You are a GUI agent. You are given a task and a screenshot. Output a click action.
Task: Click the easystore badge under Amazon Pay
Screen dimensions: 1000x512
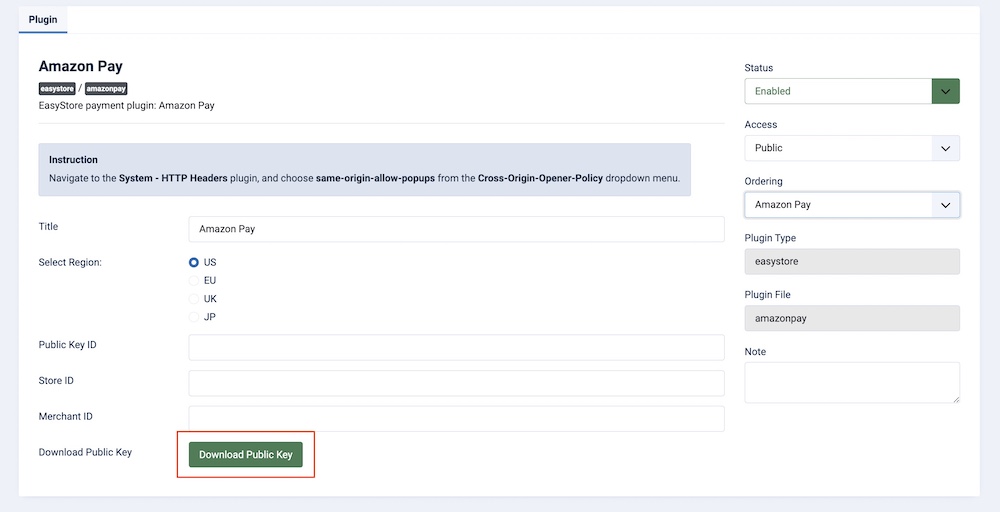click(x=57, y=89)
